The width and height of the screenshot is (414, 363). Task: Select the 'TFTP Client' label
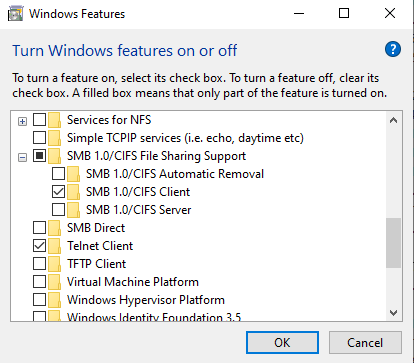click(97, 264)
